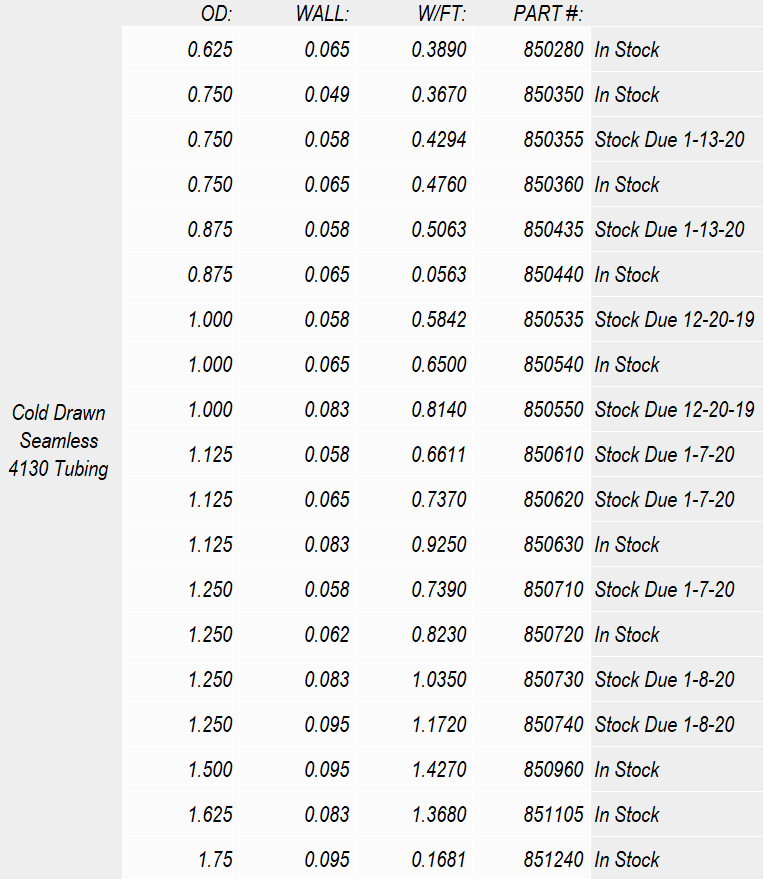Viewport: 763px width, 879px height.
Task: Select Stock Due 1-8-20 for part 850740
Action: [x=664, y=724]
